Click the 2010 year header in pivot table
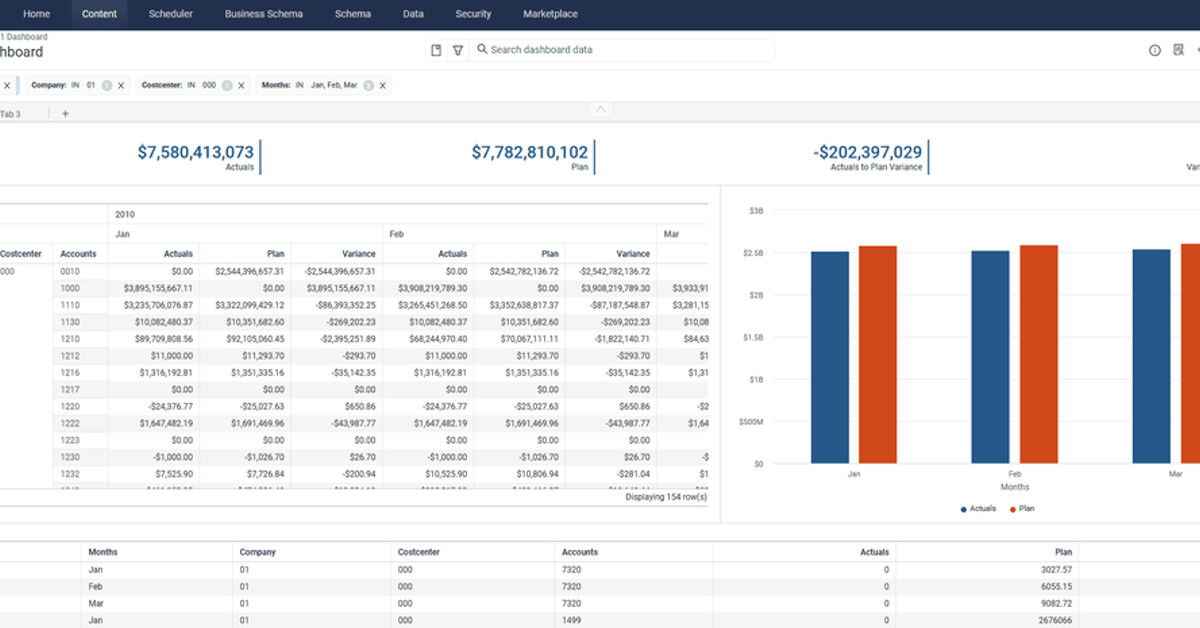 [125, 214]
